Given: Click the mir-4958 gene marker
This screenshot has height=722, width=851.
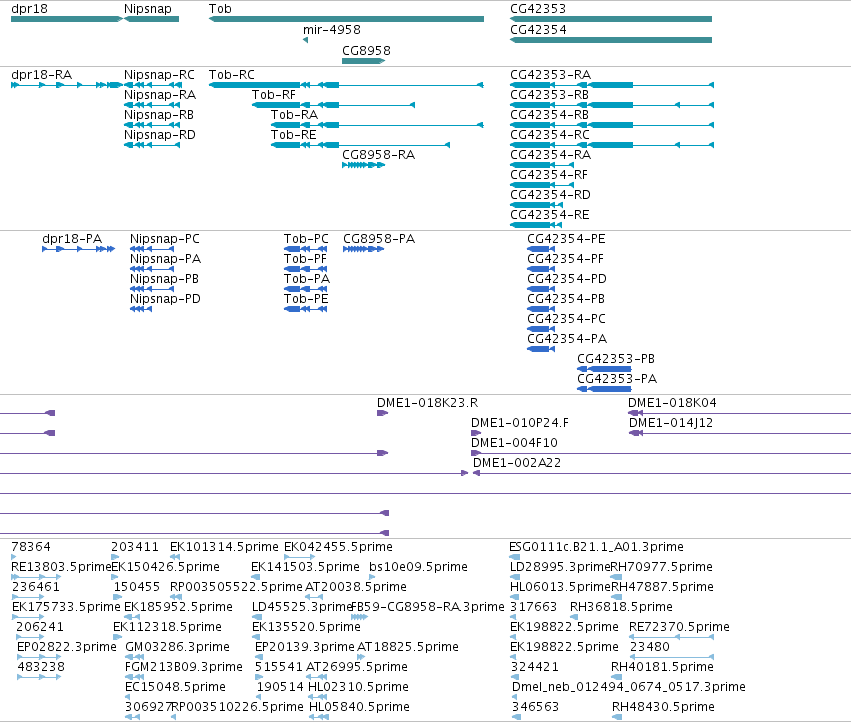Looking at the screenshot, I should tap(306, 40).
